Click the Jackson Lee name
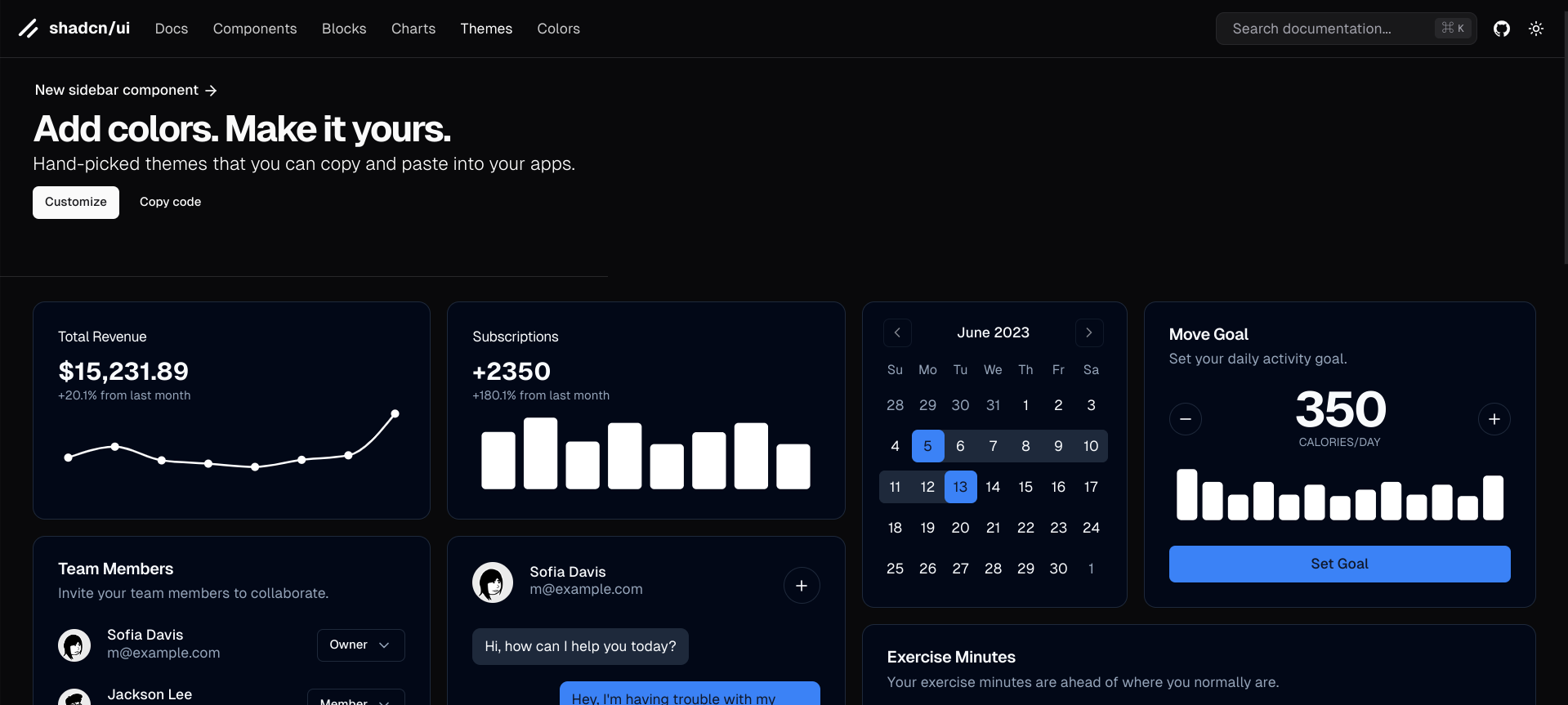 (x=150, y=694)
